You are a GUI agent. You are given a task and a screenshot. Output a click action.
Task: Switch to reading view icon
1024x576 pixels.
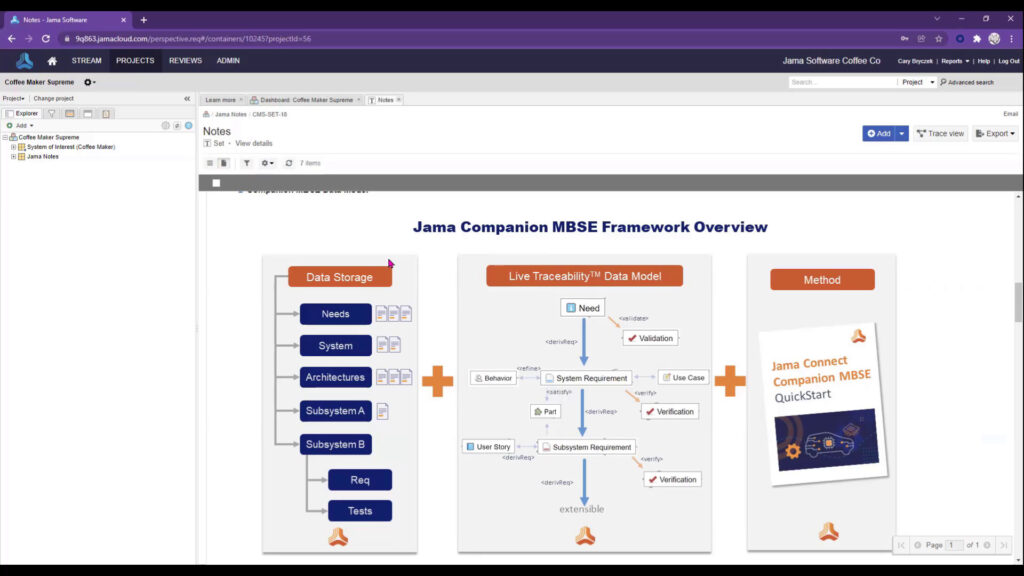tap(223, 163)
